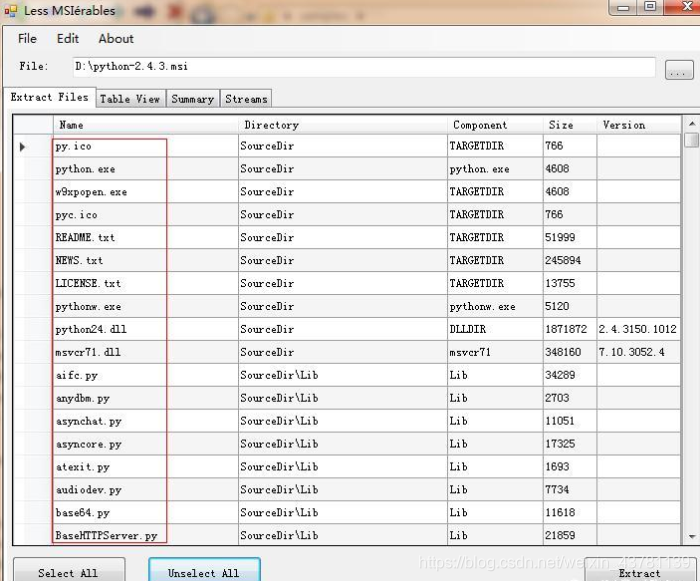Select the python24.dll file name

point(91,330)
